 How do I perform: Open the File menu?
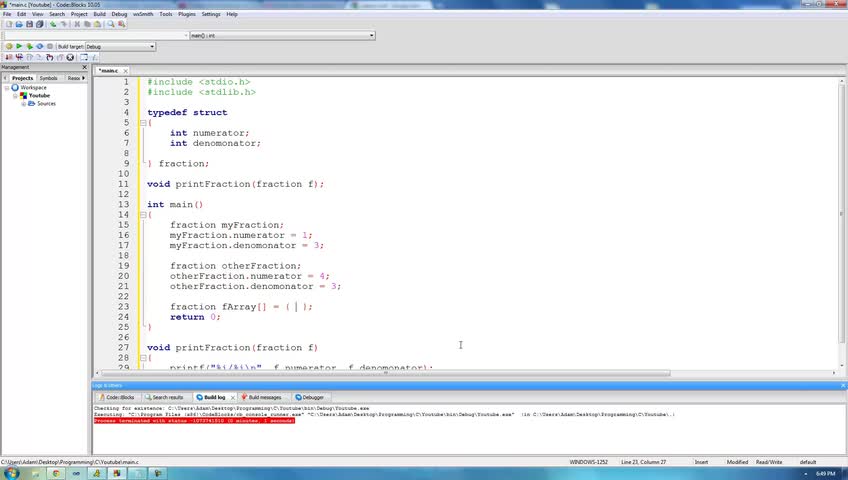tap(7, 14)
